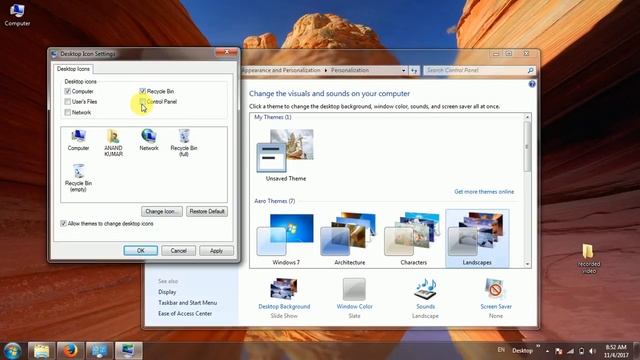This screenshot has width=640, height=360.
Task: Click the search magnifier in Control Panel
Action: pyautogui.click(x=530, y=70)
